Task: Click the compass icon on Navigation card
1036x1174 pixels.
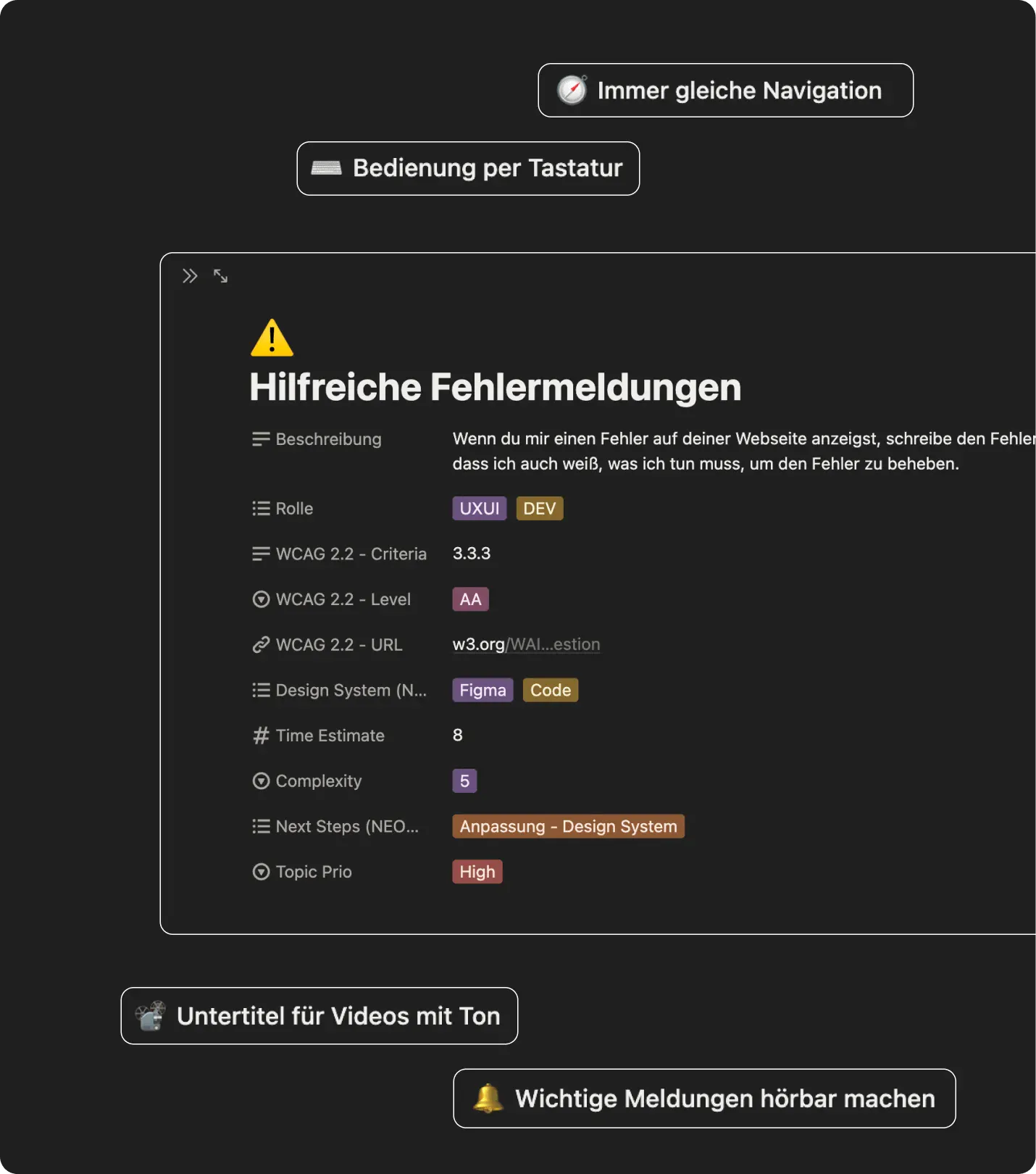Action: click(572, 90)
